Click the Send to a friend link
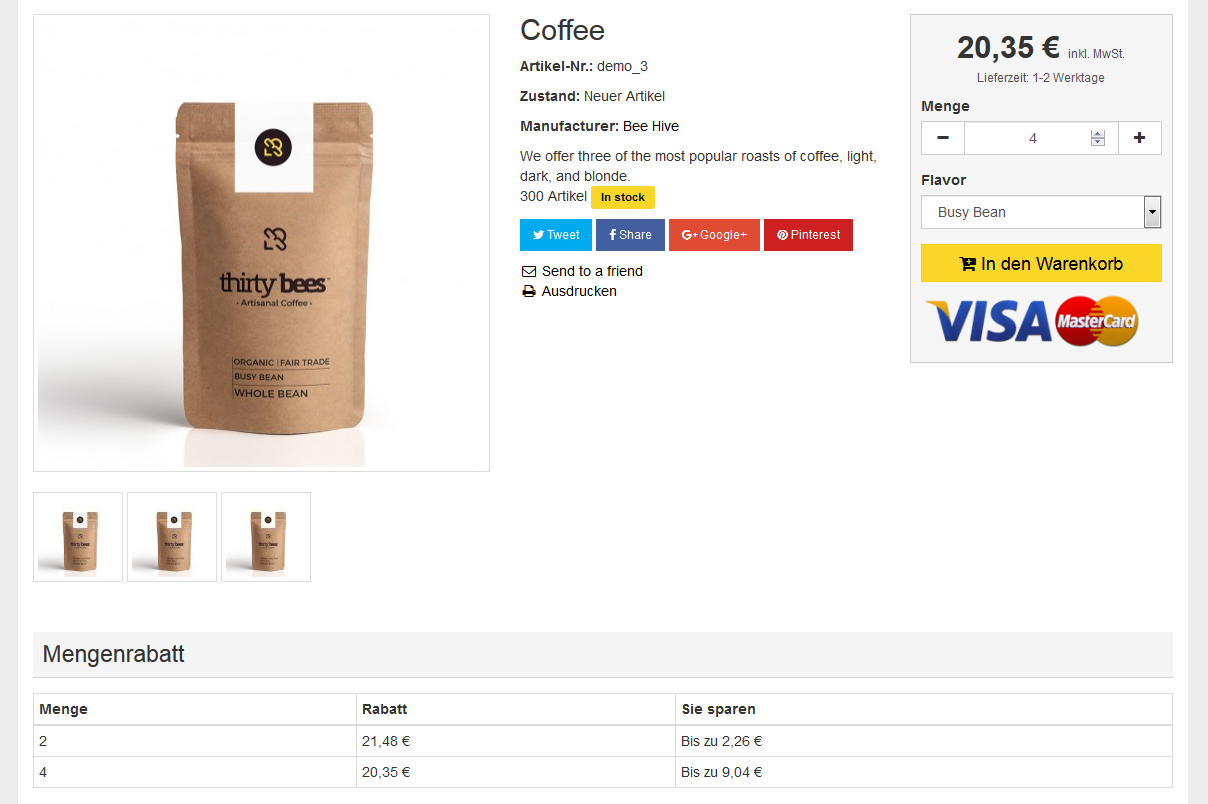This screenshot has height=804, width=1208. pyautogui.click(x=592, y=271)
